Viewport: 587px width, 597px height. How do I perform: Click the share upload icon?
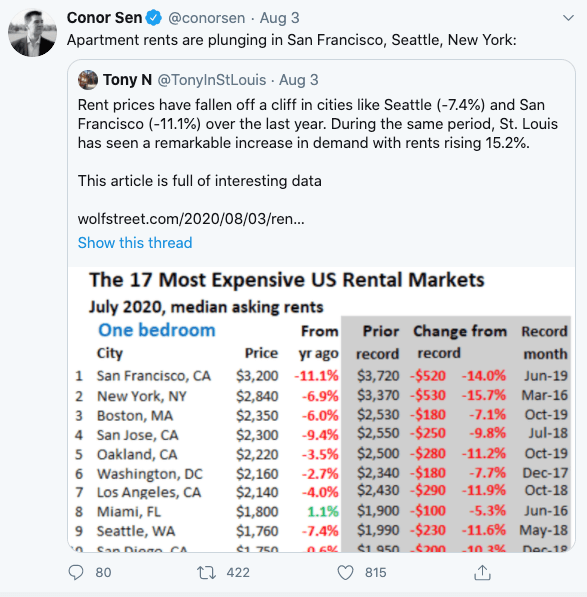click(482, 572)
